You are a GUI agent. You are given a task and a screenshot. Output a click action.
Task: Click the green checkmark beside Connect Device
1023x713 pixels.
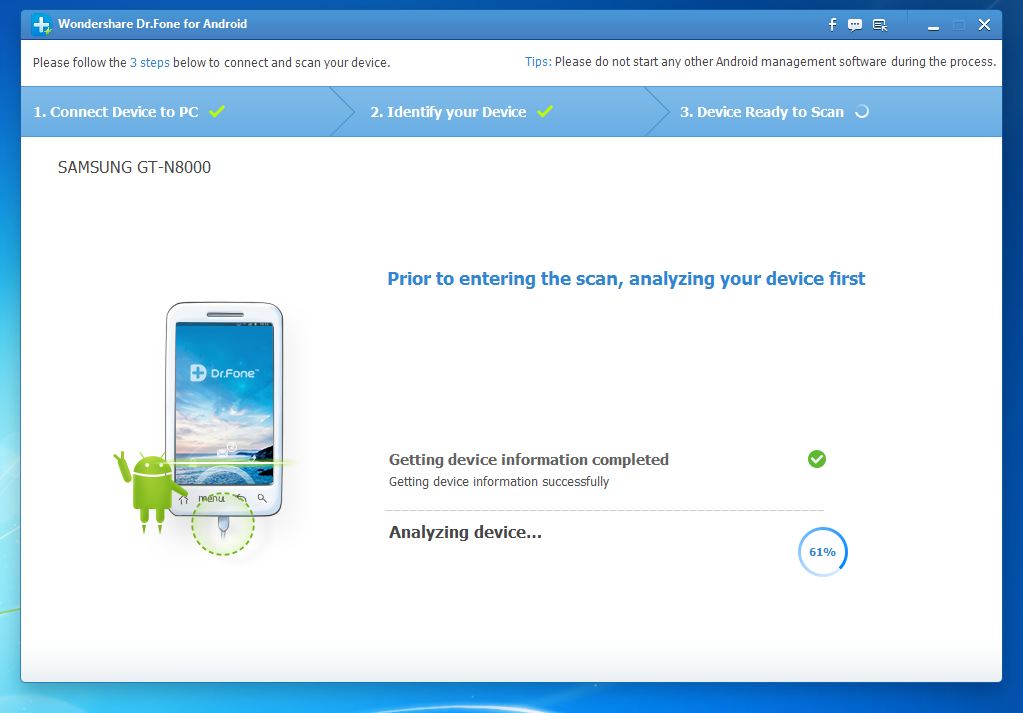click(x=217, y=111)
